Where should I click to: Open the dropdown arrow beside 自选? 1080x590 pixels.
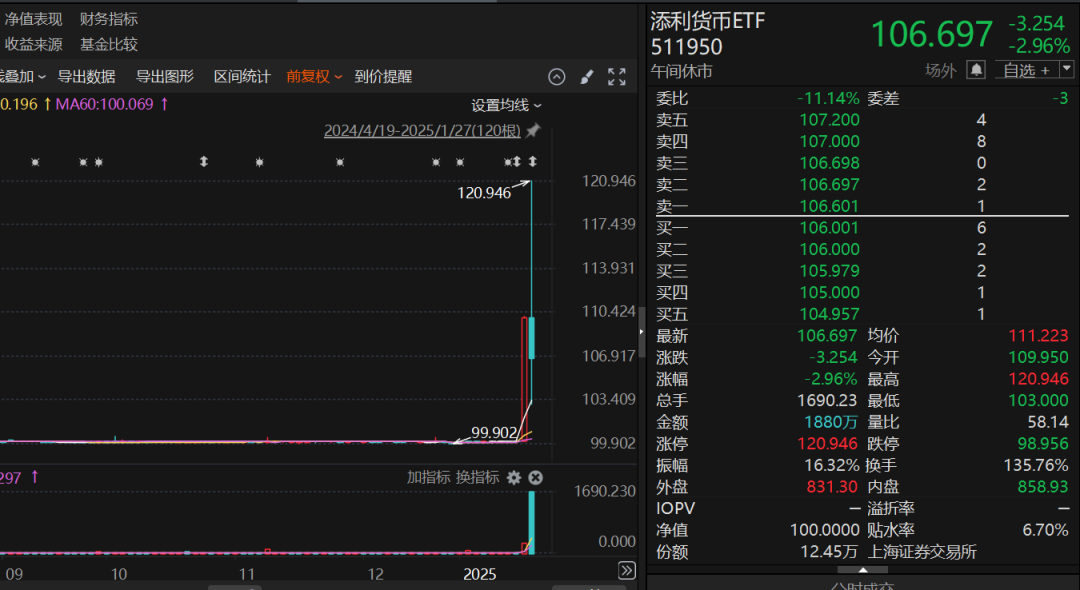(1066, 70)
